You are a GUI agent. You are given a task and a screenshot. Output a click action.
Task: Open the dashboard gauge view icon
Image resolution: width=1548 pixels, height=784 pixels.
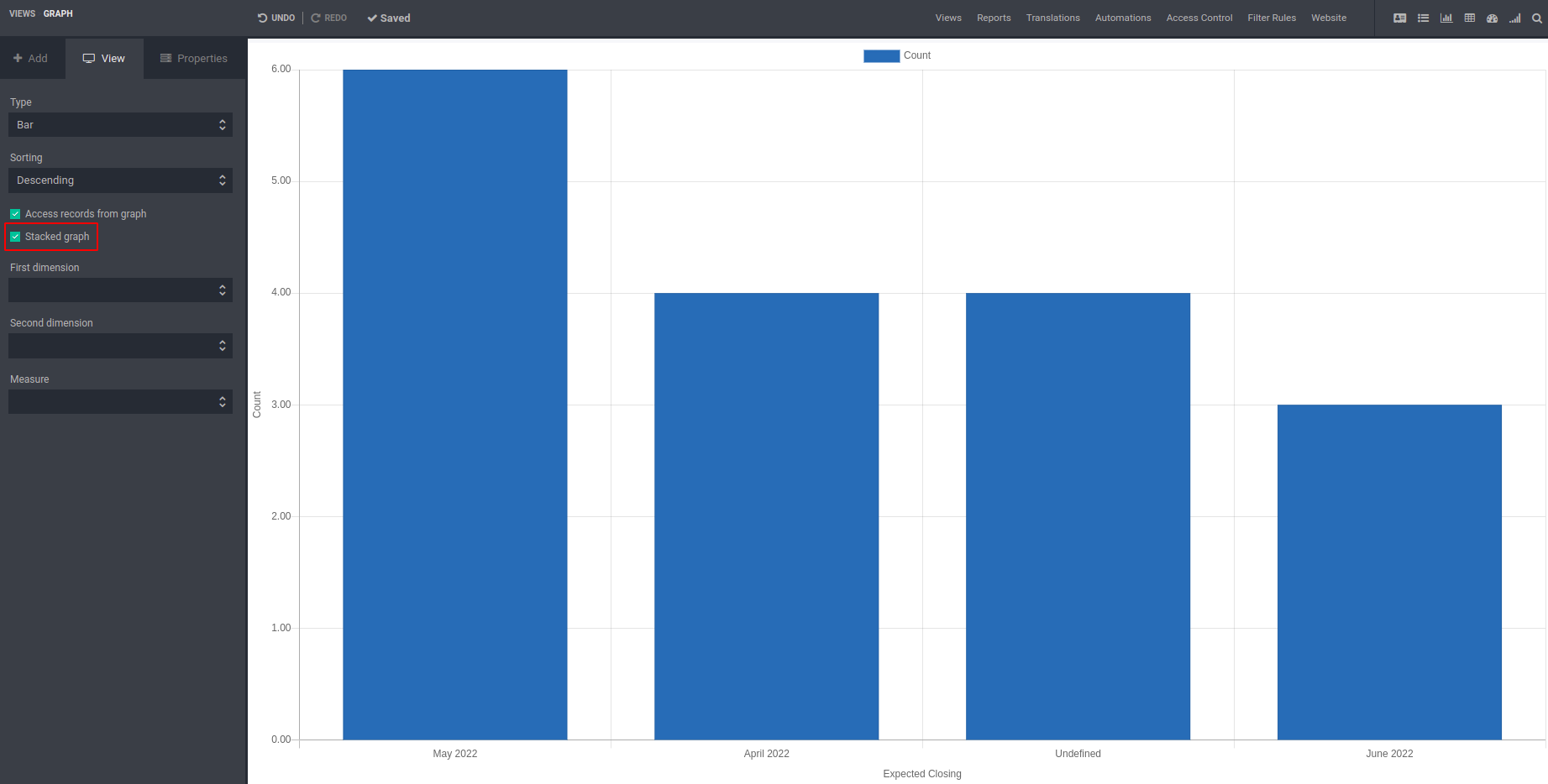click(1493, 18)
